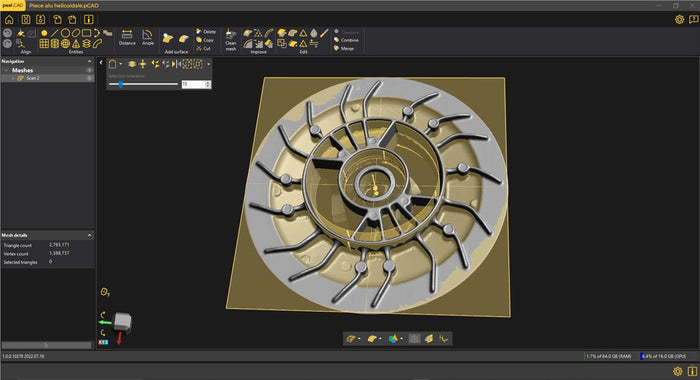Screen dimensions: 700x380
Task: Go to the Home icon
Action: click(9, 20)
